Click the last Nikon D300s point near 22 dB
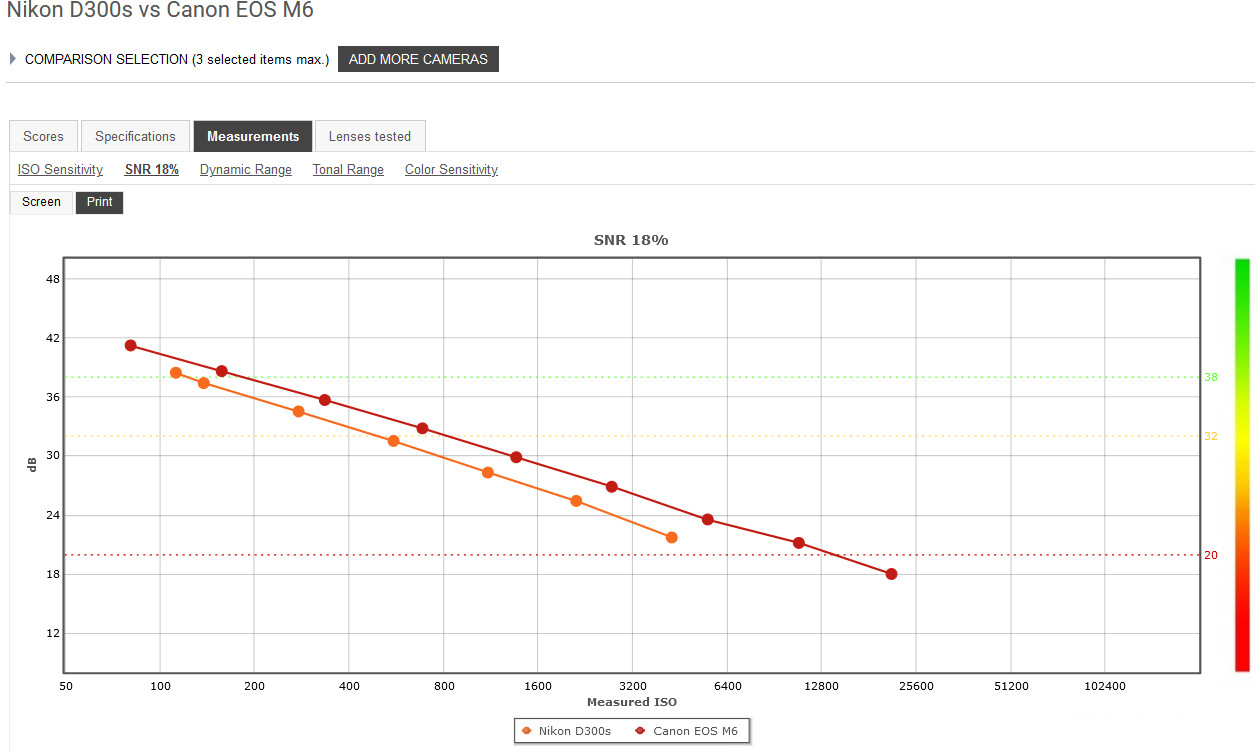The image size is (1255, 753). (672, 538)
